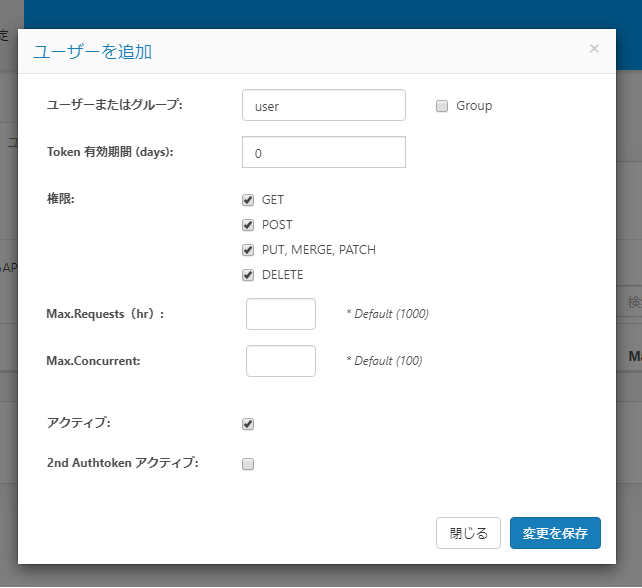Viewport: 642px width, 588px height.
Task: Toggle the PUT, MERGE, PATCH checkbox
Action: point(248,250)
